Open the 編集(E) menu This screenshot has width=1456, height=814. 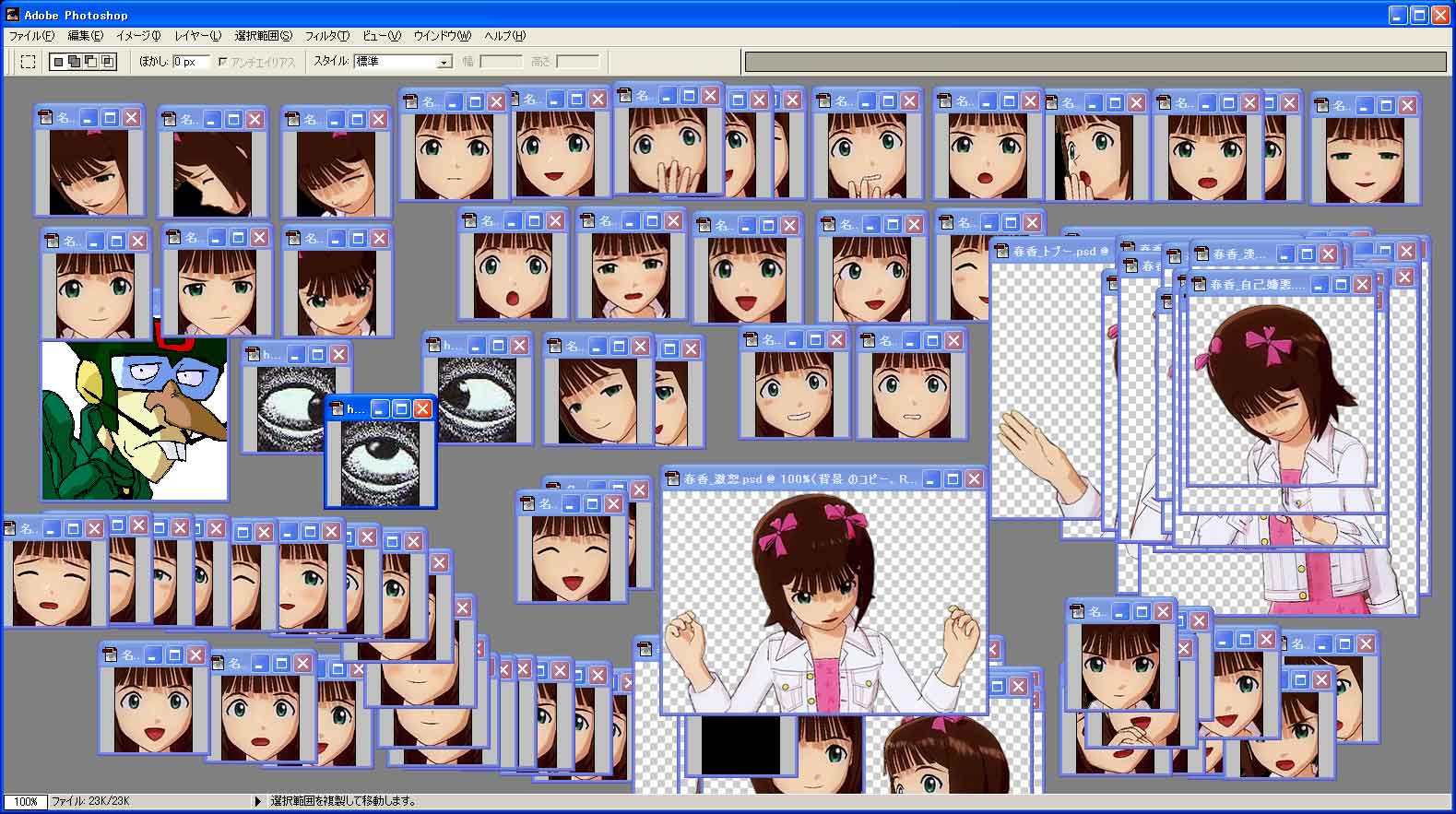(85, 36)
